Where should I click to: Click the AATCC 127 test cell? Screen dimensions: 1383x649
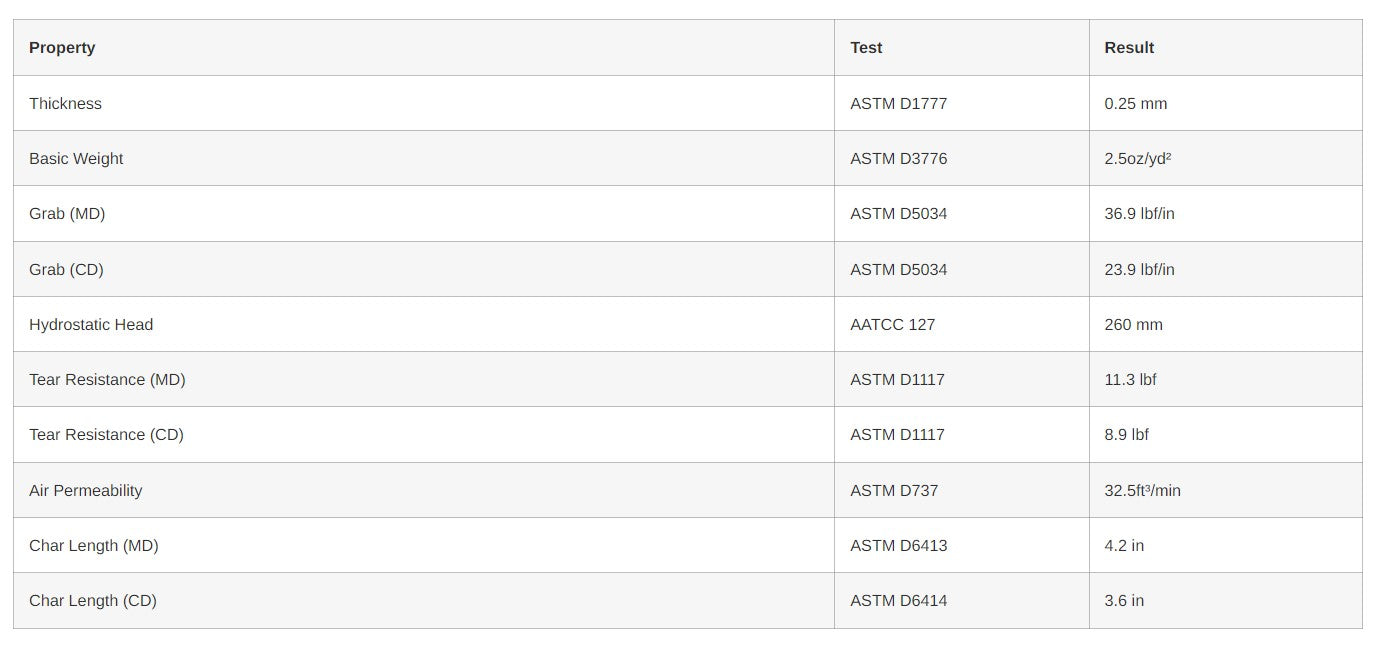tap(892, 325)
